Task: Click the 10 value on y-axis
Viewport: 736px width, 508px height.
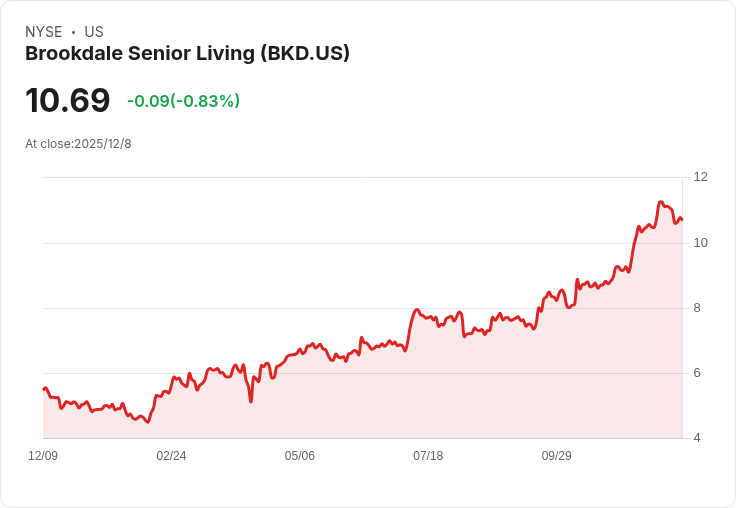Action: [701, 243]
